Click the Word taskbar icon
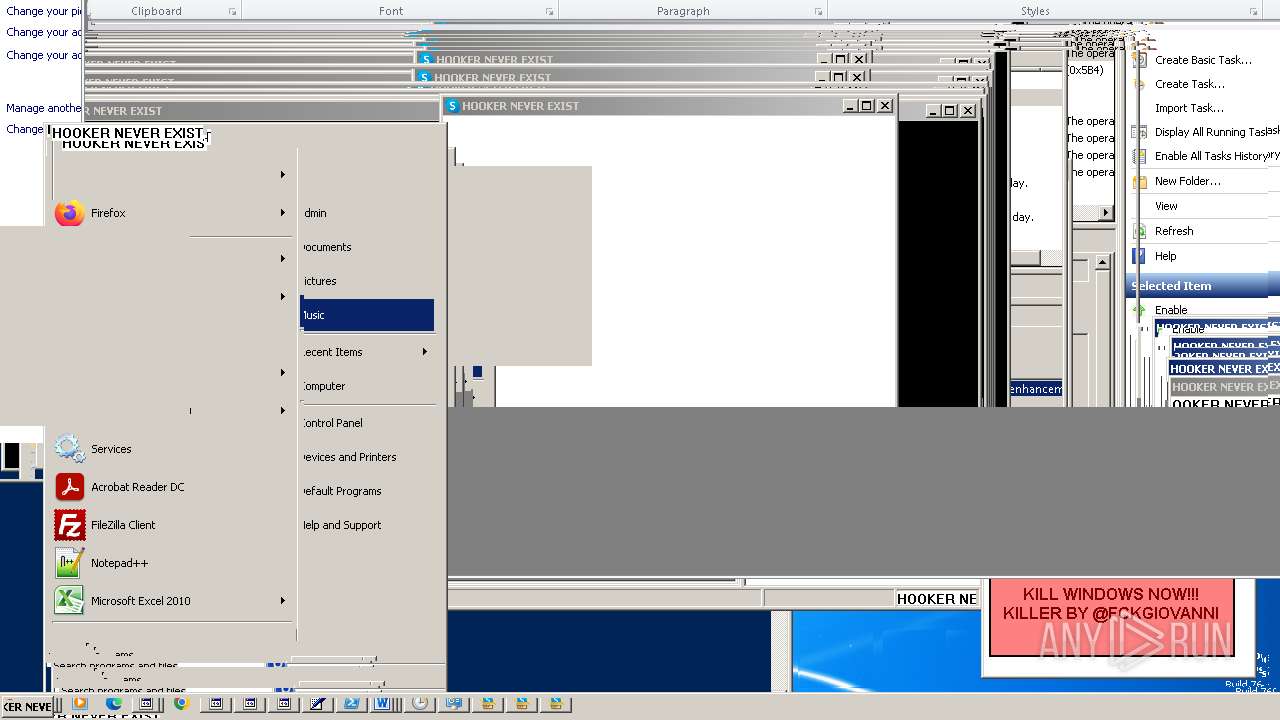 coord(382,704)
